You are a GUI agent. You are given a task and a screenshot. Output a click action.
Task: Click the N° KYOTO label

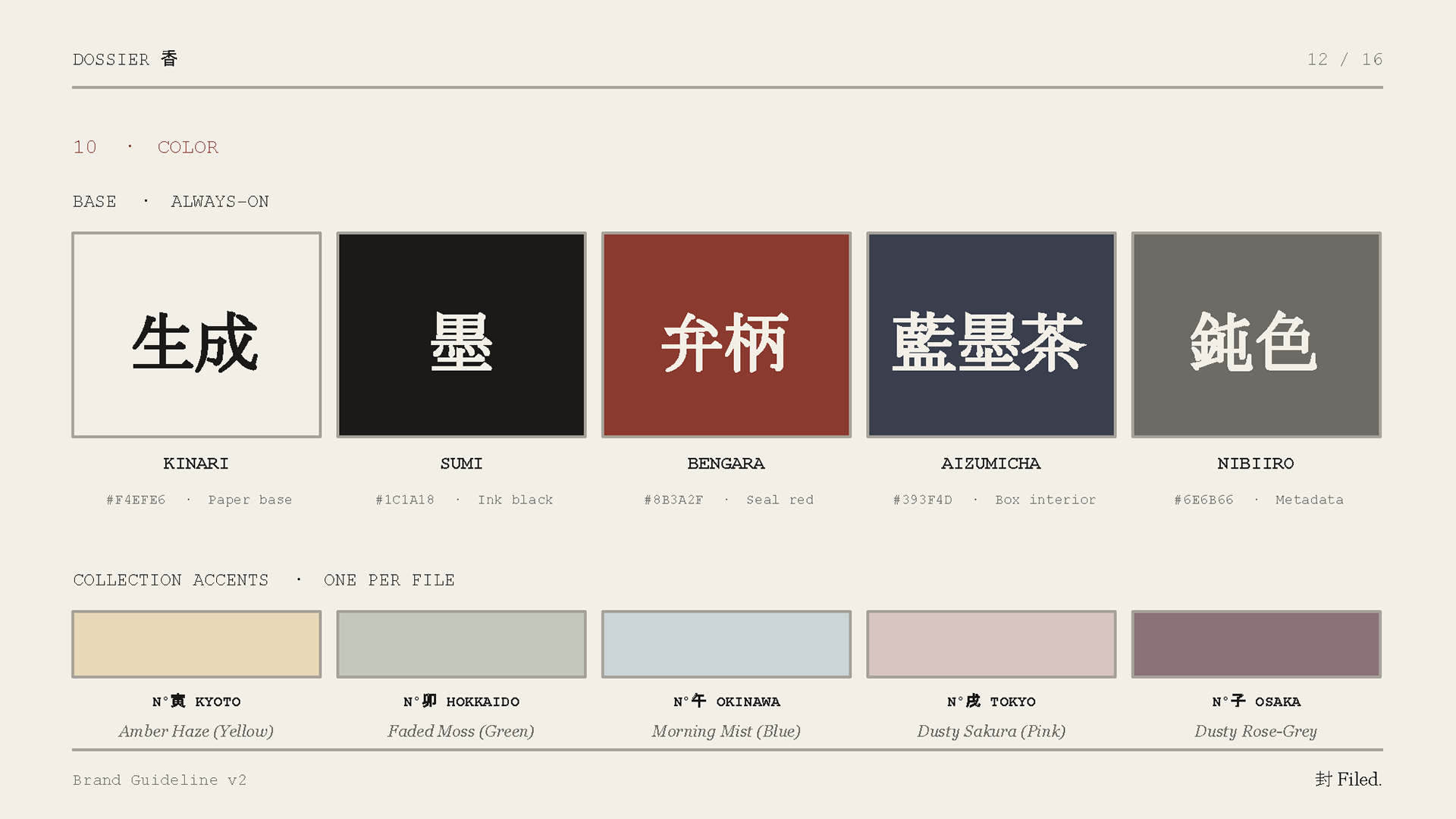196,701
